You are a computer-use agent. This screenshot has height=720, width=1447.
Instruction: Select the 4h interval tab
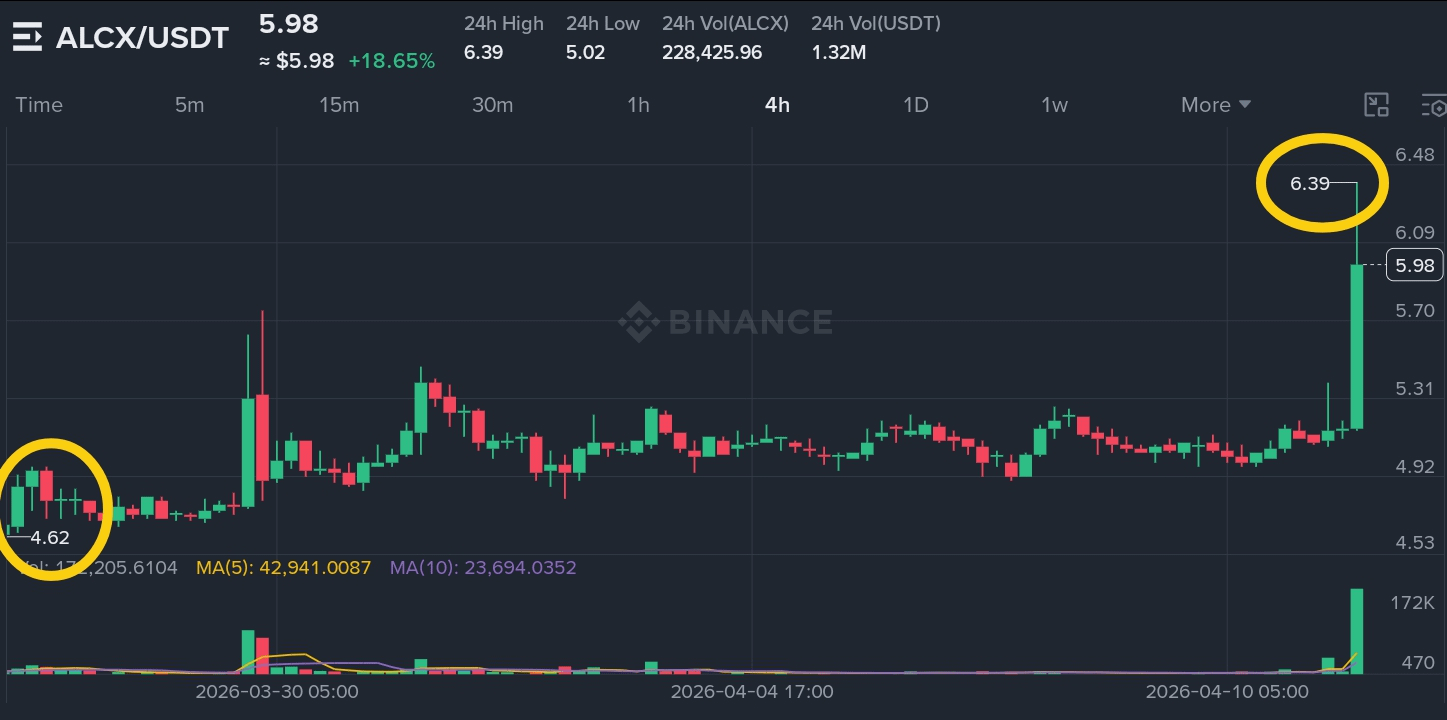pos(777,105)
